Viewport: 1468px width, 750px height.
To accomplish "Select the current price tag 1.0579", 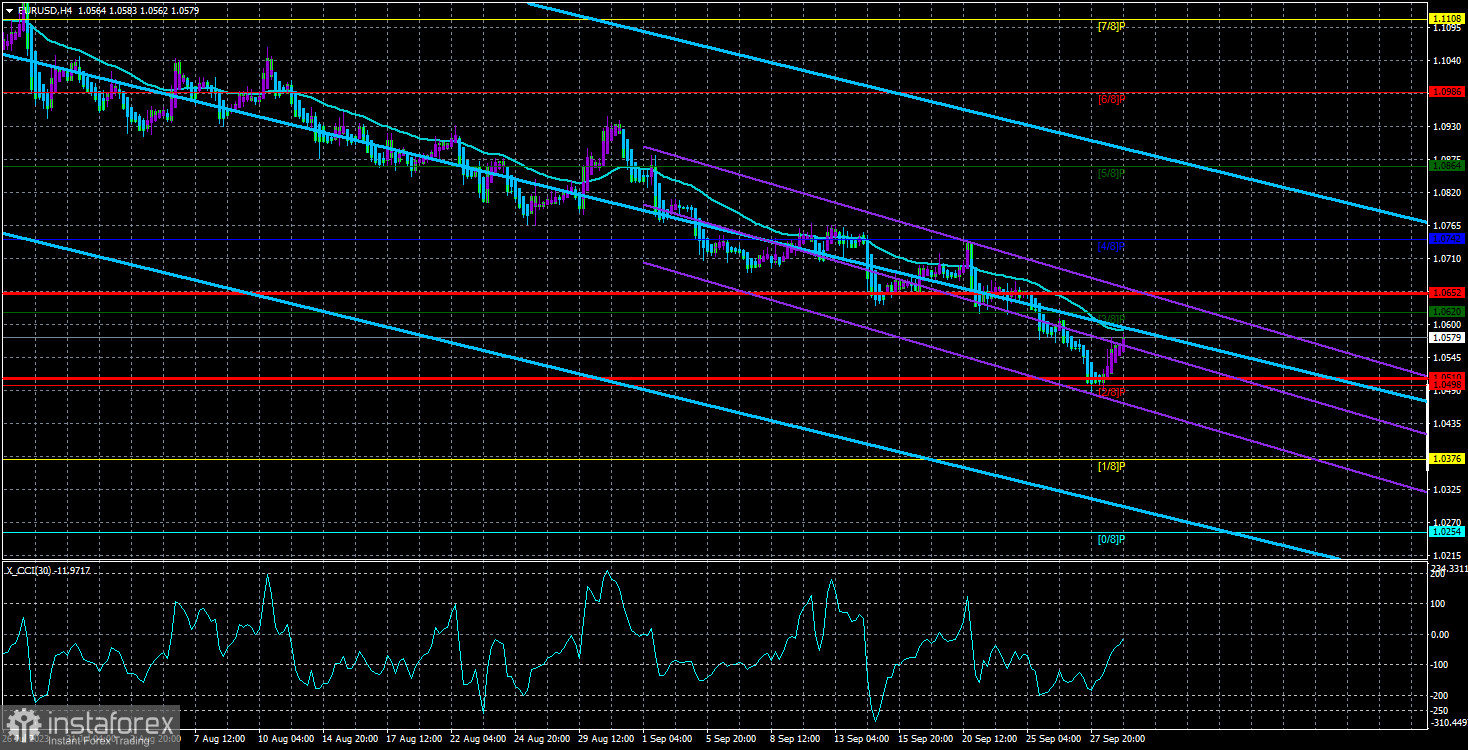I will coord(1447,338).
